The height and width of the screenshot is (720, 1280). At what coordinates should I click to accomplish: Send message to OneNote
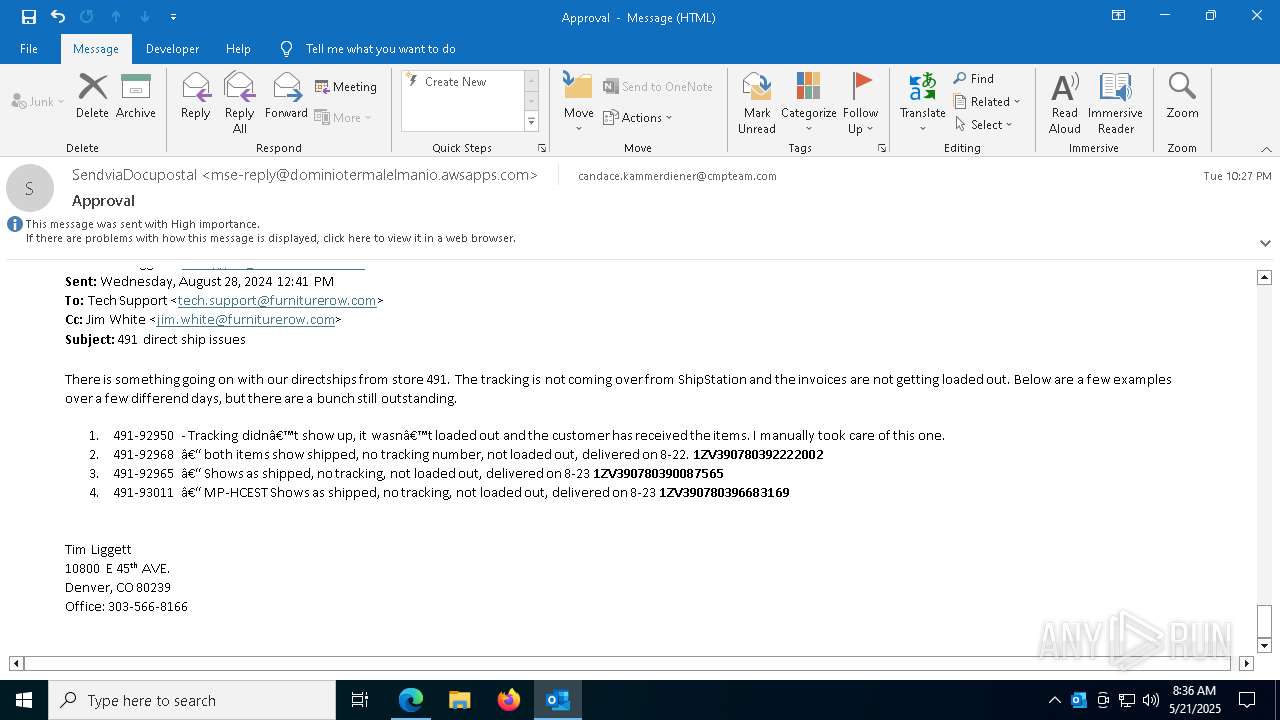pos(658,87)
